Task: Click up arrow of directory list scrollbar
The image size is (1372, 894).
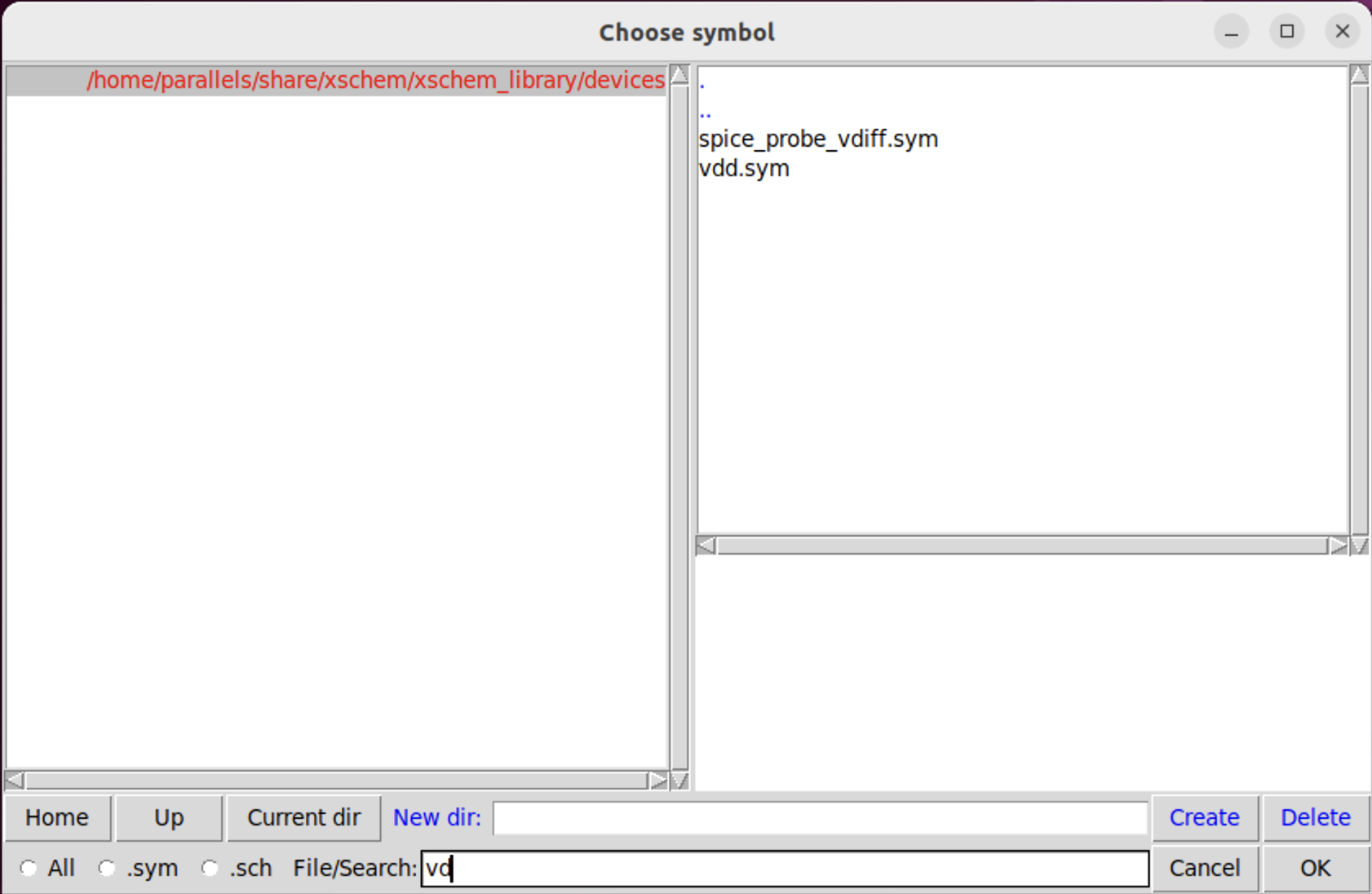Action: pos(679,76)
